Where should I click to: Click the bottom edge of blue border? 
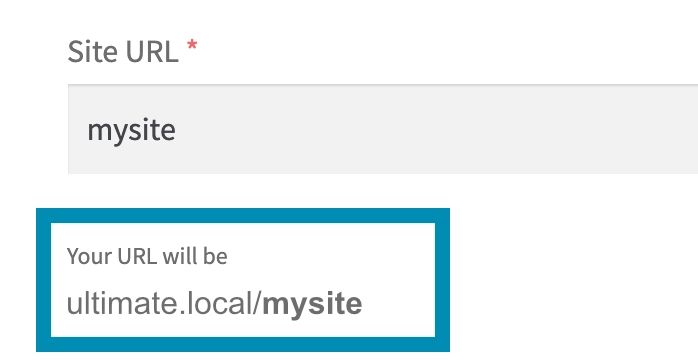click(x=243, y=344)
